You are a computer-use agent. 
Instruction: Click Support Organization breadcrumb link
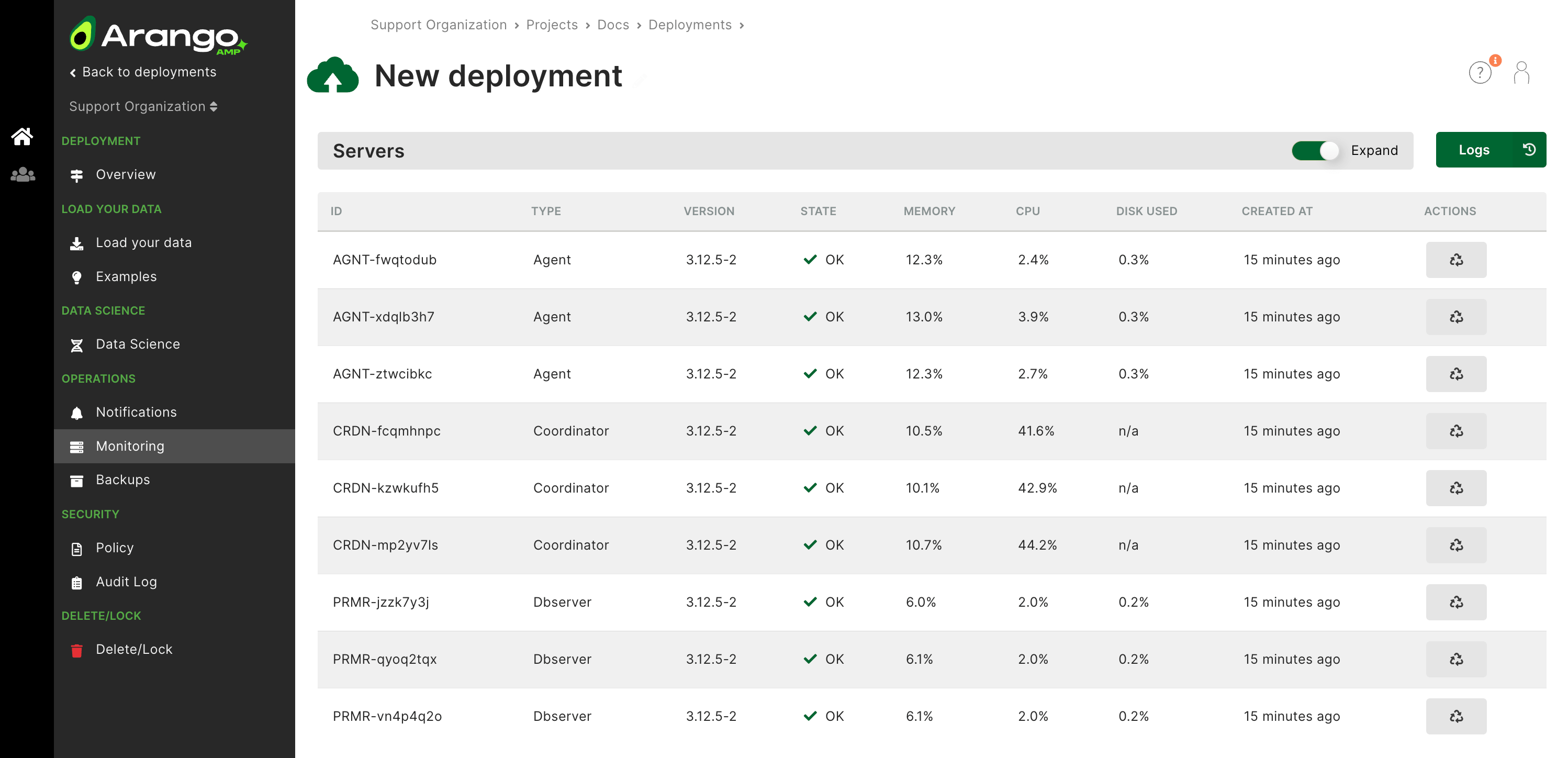pyautogui.click(x=438, y=25)
